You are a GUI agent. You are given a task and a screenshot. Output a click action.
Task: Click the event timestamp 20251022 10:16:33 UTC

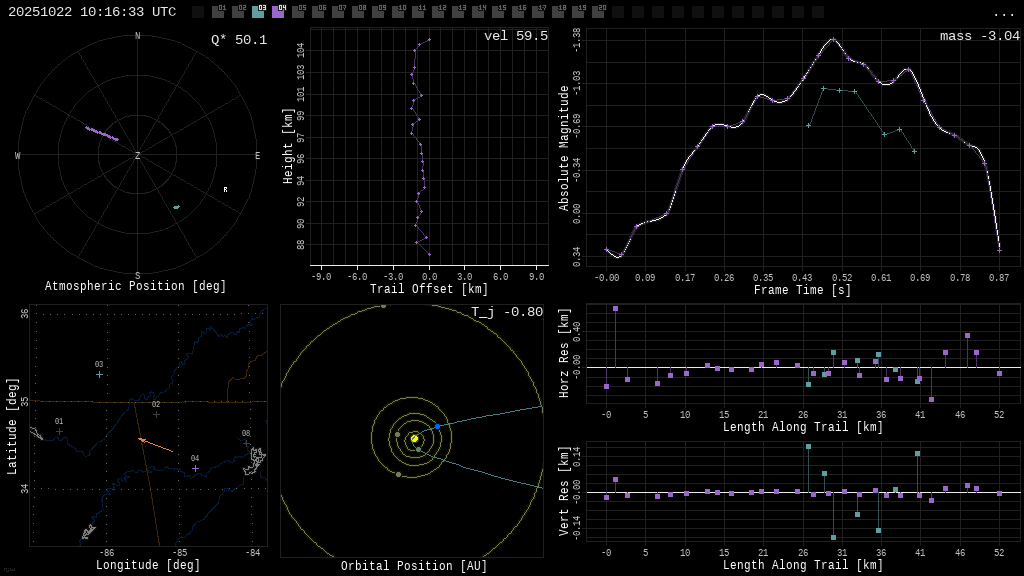(92, 12)
